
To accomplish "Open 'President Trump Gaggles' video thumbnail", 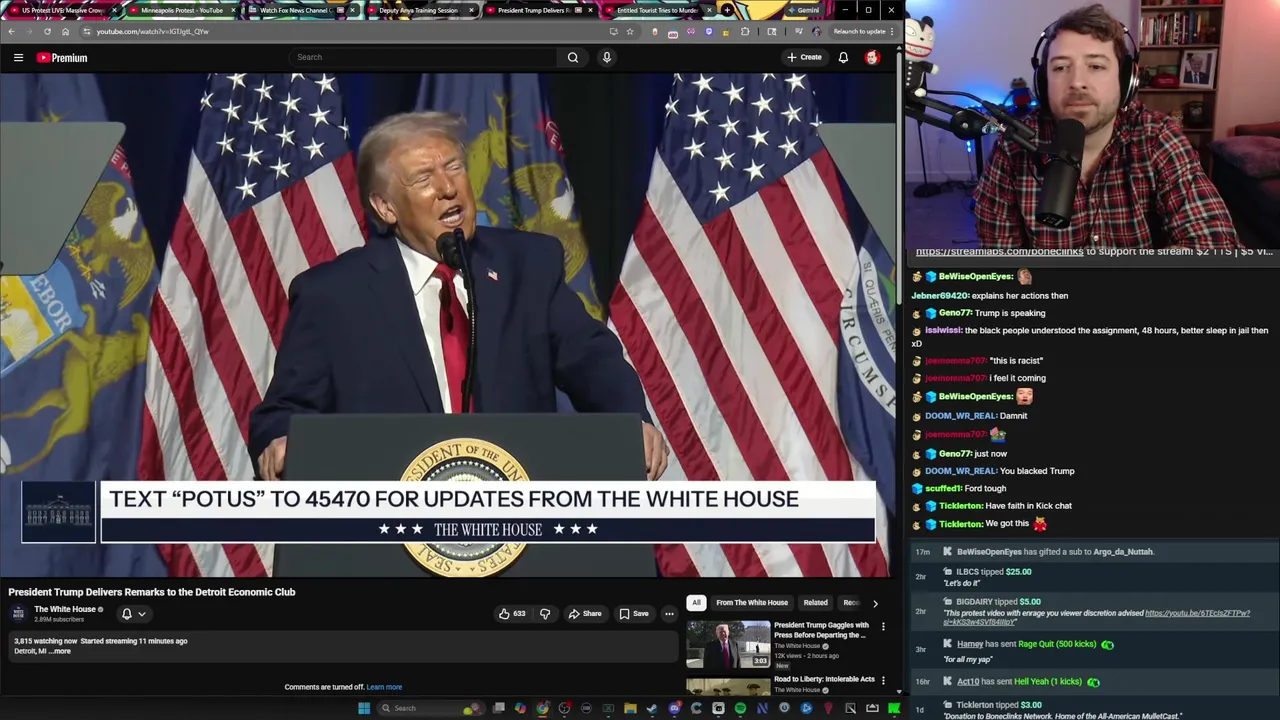I will point(728,644).
